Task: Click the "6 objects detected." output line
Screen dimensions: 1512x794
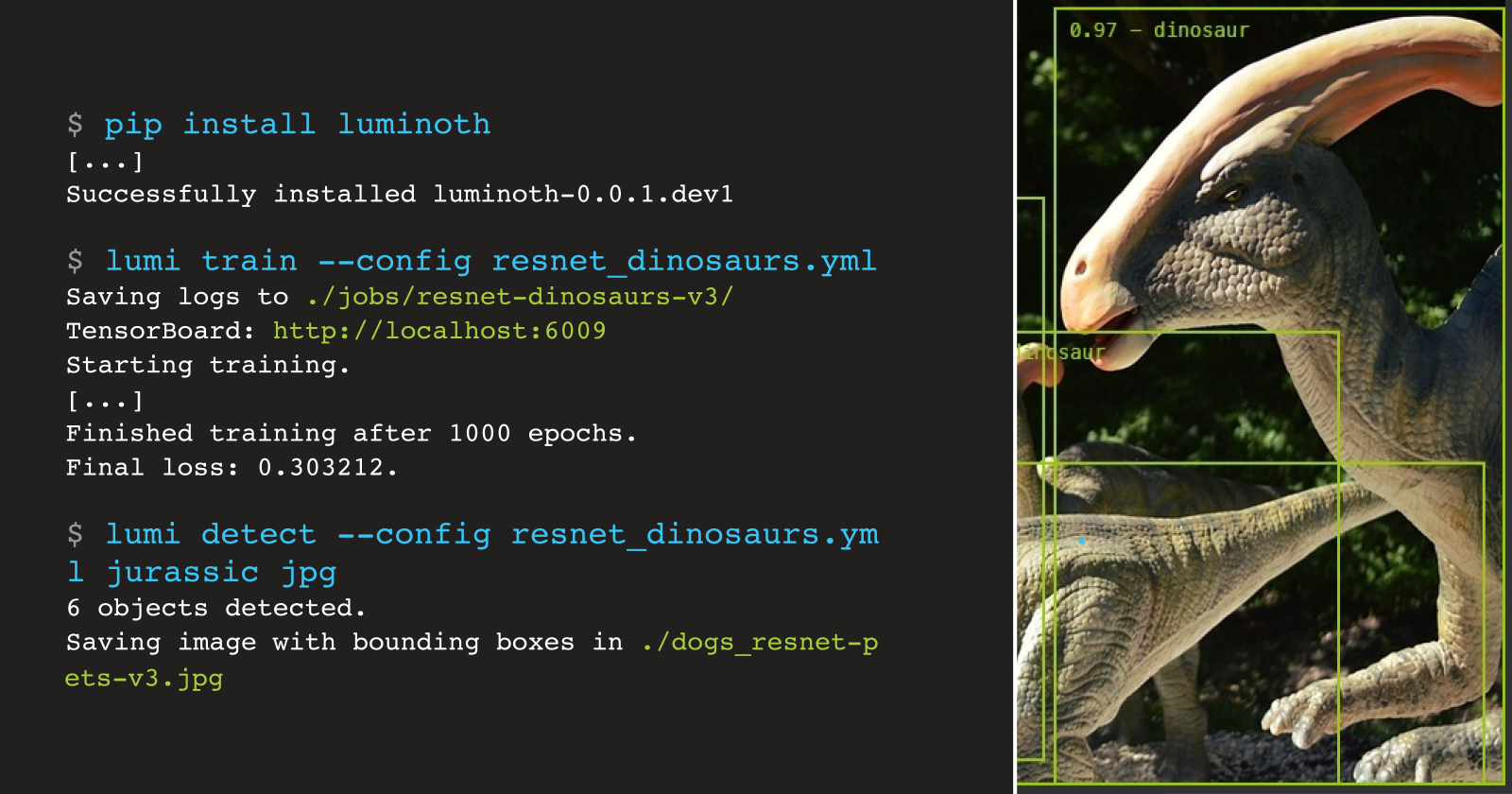Action: [x=215, y=608]
